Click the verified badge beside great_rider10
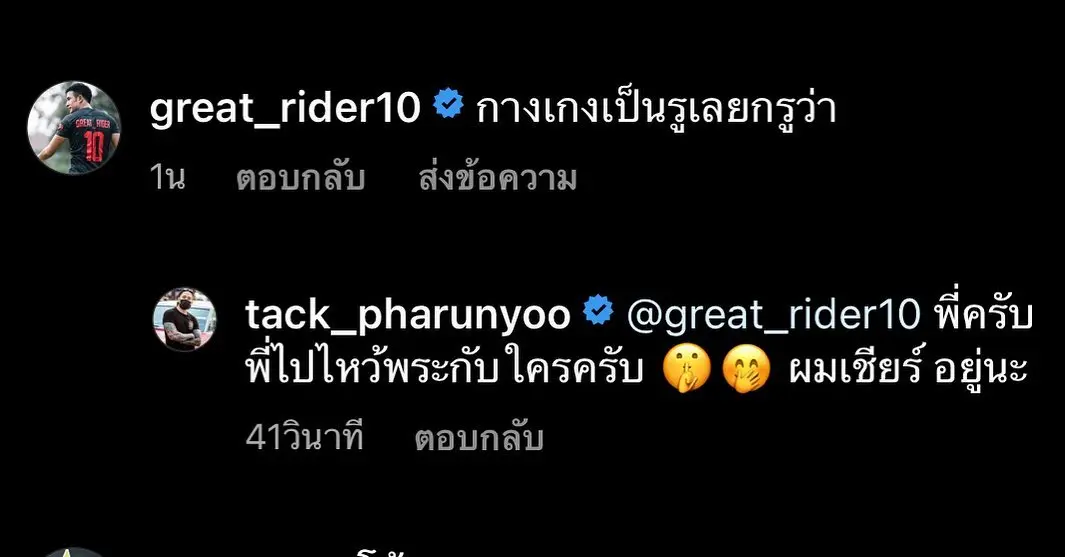Image resolution: width=1065 pixels, height=557 pixels. coord(448,104)
